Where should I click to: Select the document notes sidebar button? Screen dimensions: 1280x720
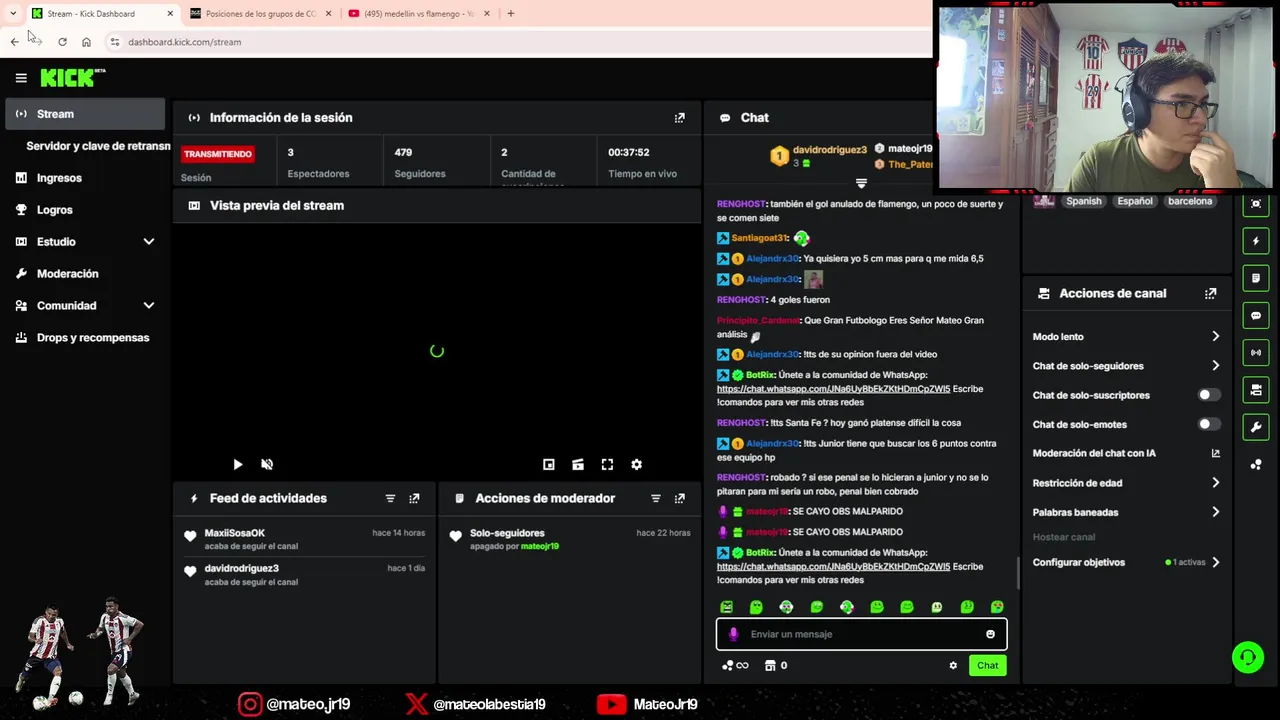1257,278
